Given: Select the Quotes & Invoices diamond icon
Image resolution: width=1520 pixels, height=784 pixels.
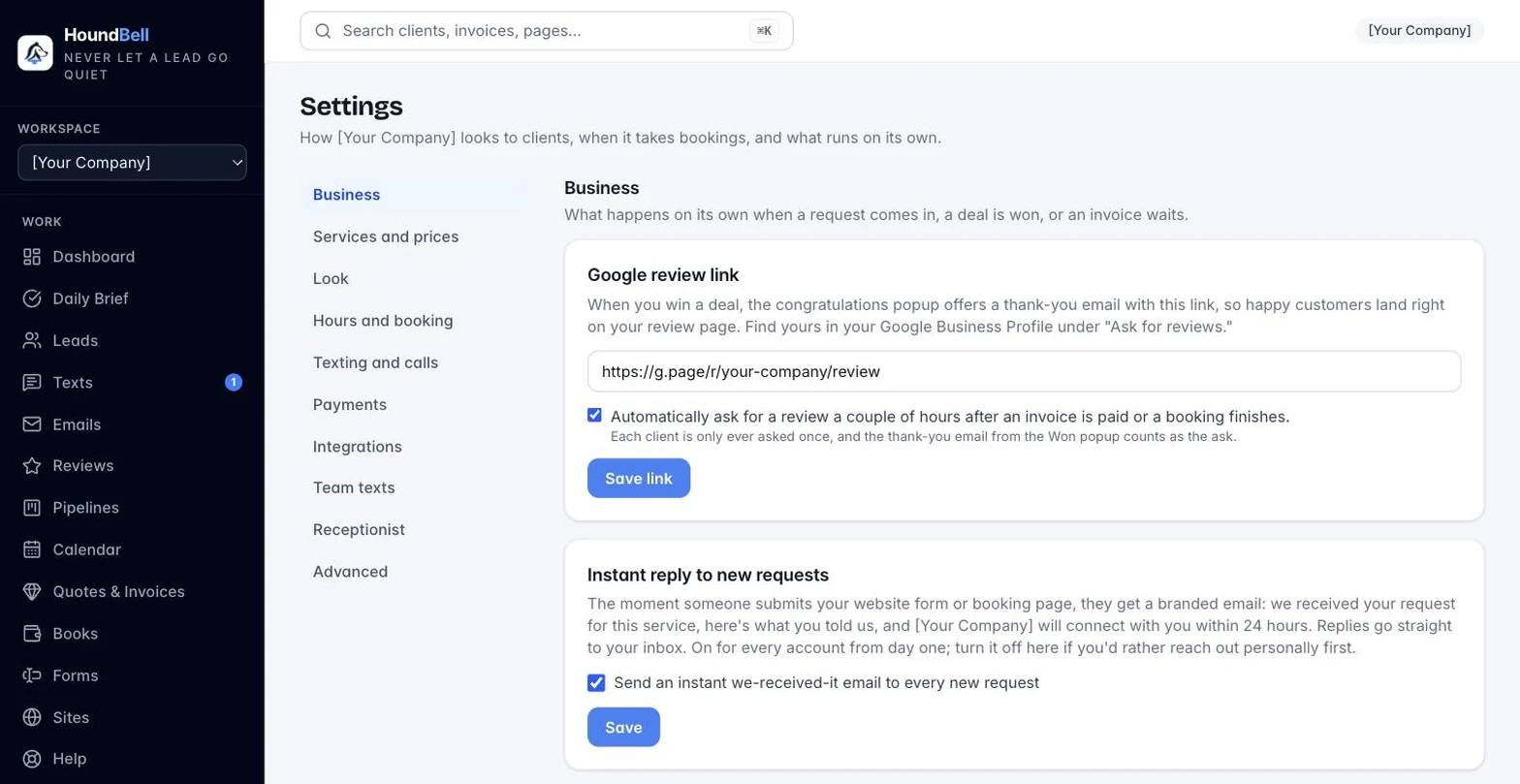Looking at the screenshot, I should pos(32,591).
